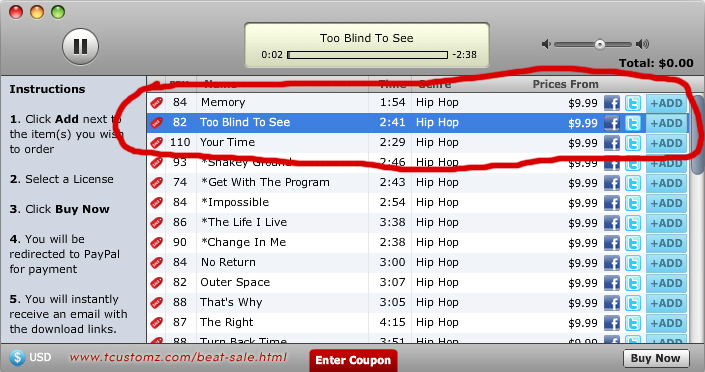The image size is (705, 372).
Task: Change currency with the USD dollar icon
Action: [17, 358]
